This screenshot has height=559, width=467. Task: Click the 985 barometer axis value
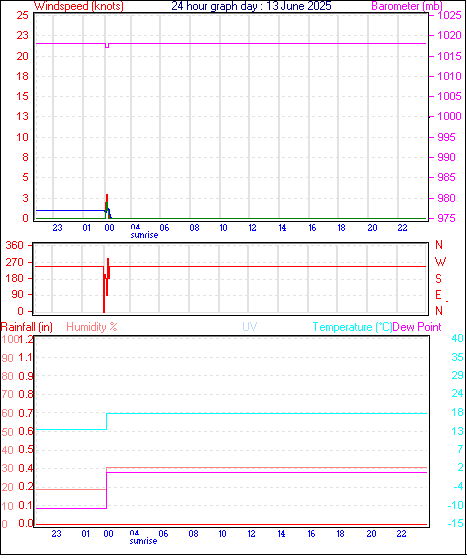point(446,177)
